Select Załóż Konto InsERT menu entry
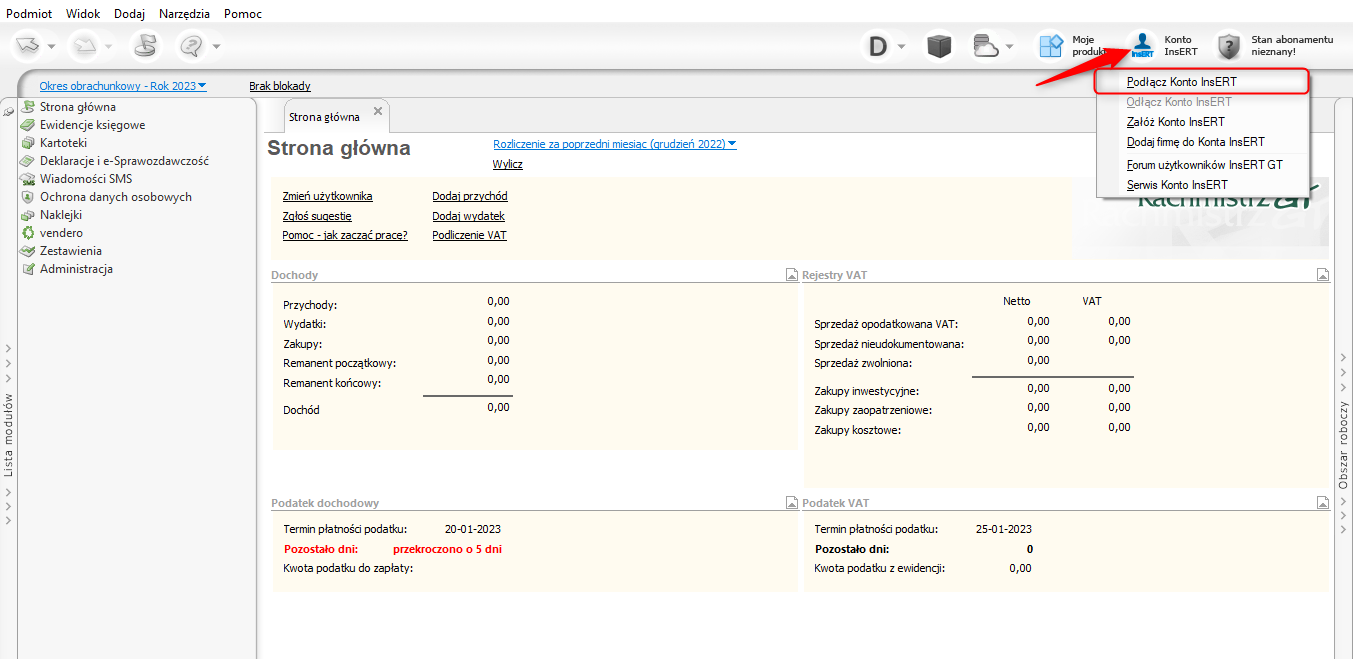 [x=1203, y=122]
